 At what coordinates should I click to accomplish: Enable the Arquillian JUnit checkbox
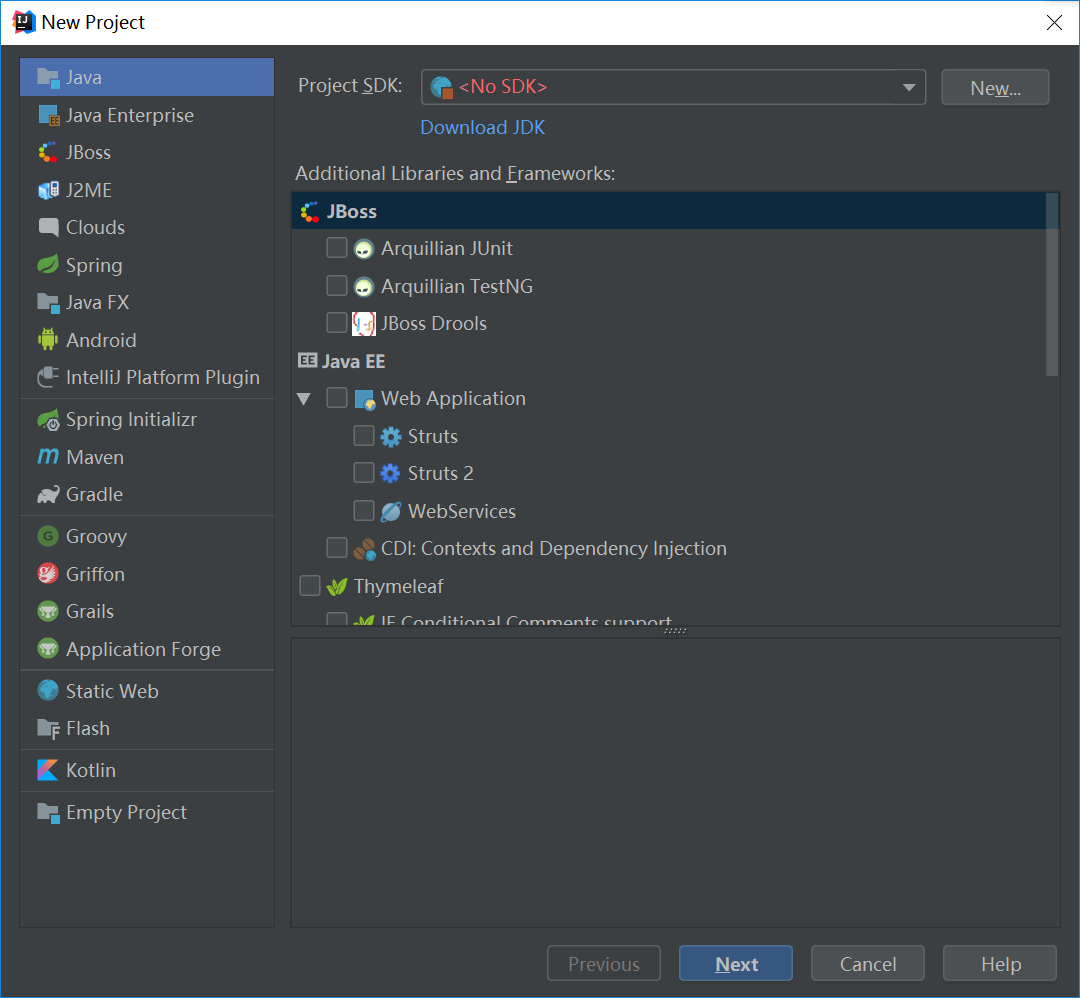(337, 247)
